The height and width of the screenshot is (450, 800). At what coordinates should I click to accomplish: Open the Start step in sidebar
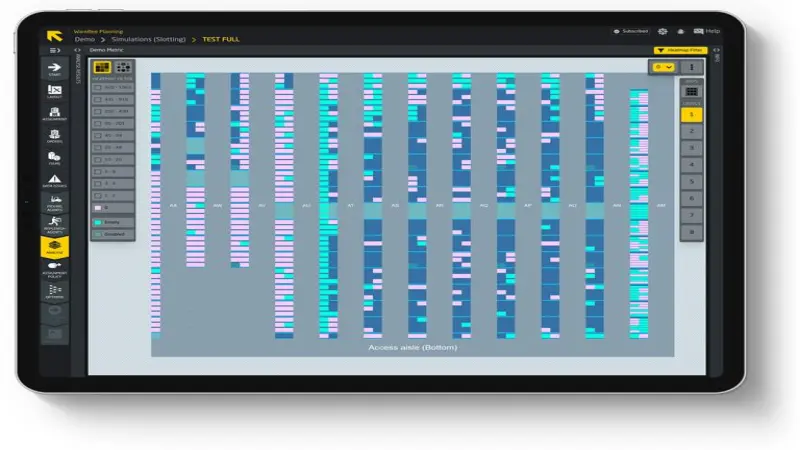(55, 69)
